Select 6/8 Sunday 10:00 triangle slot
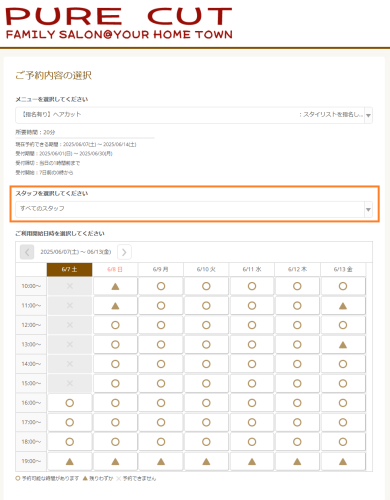This screenshot has height=500, width=390. pyautogui.click(x=115, y=286)
